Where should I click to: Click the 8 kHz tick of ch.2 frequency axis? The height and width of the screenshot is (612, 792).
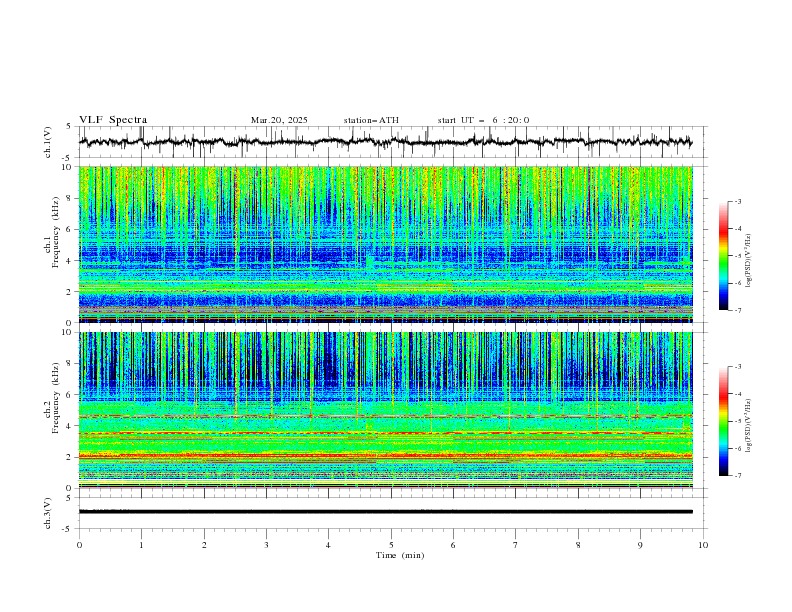click(x=71, y=364)
